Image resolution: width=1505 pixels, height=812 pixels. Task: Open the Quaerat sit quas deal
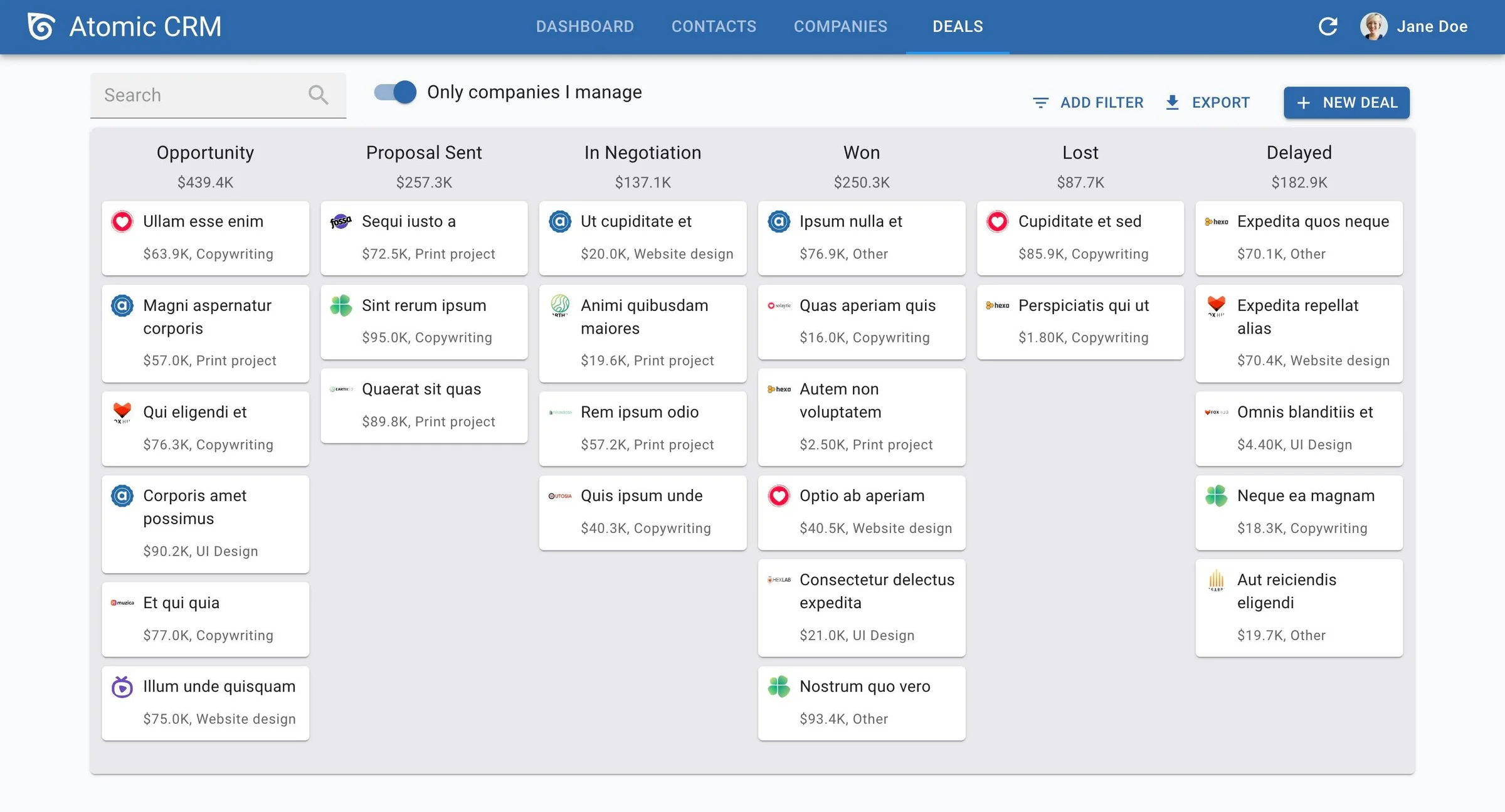pyautogui.click(x=424, y=406)
